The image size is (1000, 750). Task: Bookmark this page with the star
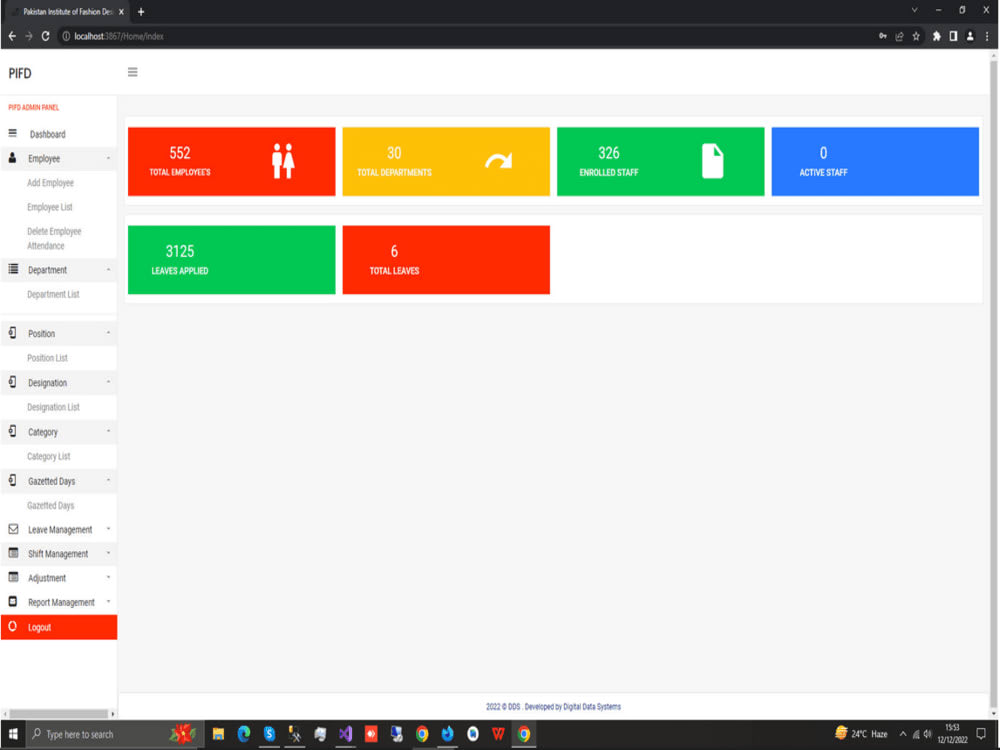point(916,36)
